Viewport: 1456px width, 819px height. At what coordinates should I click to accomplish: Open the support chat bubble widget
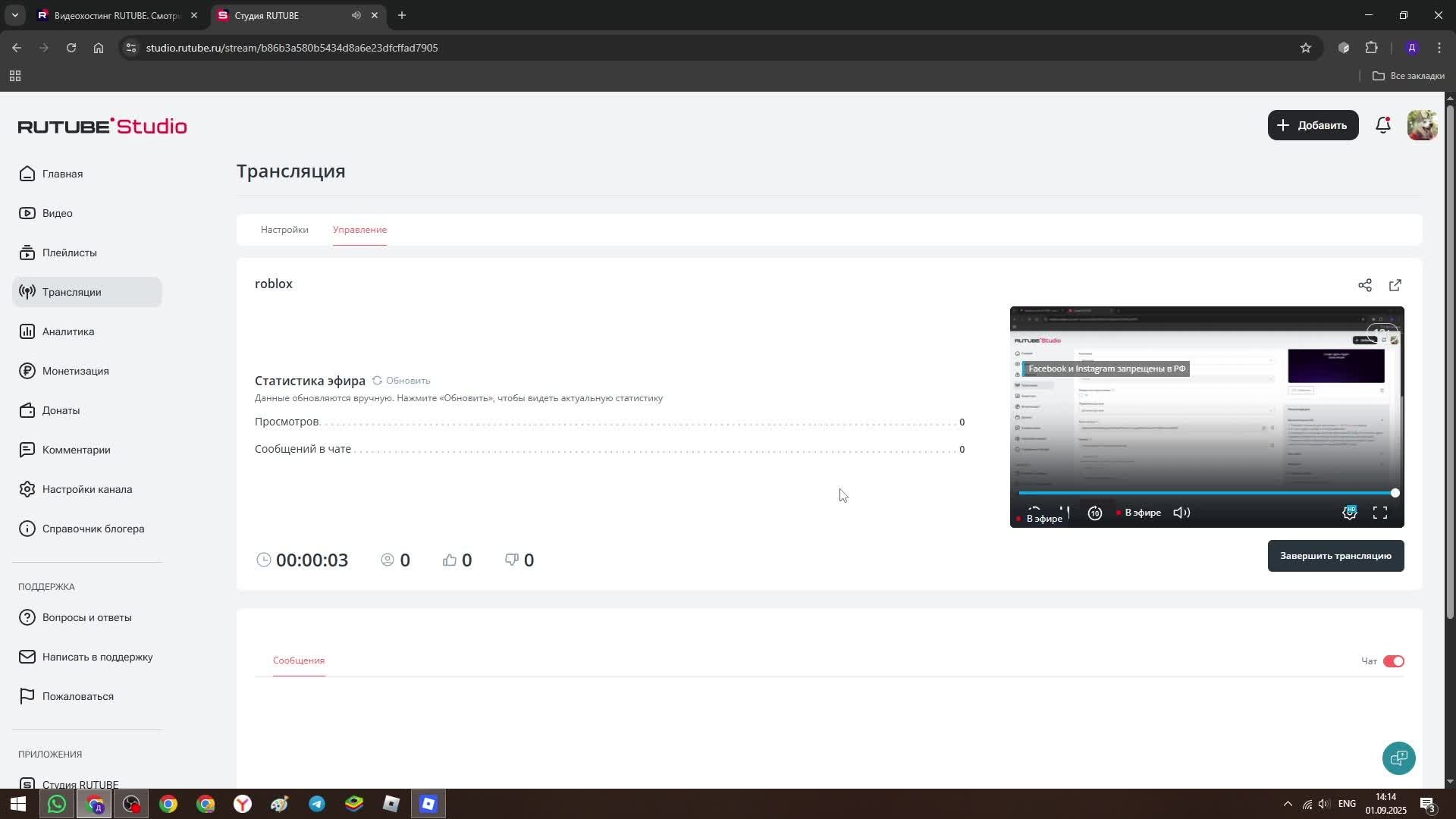point(1398,758)
